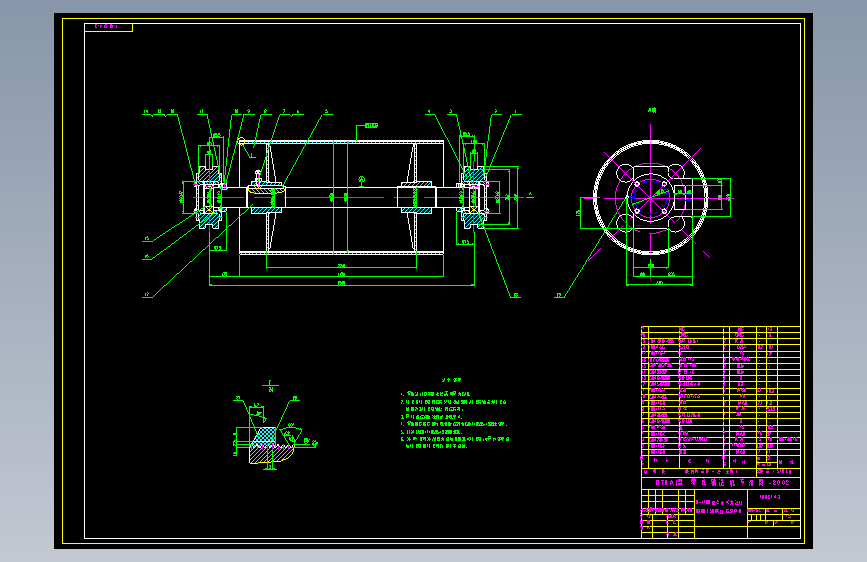Click part callout number 17
Image resolution: width=867 pixels, height=562 pixels.
147,295
